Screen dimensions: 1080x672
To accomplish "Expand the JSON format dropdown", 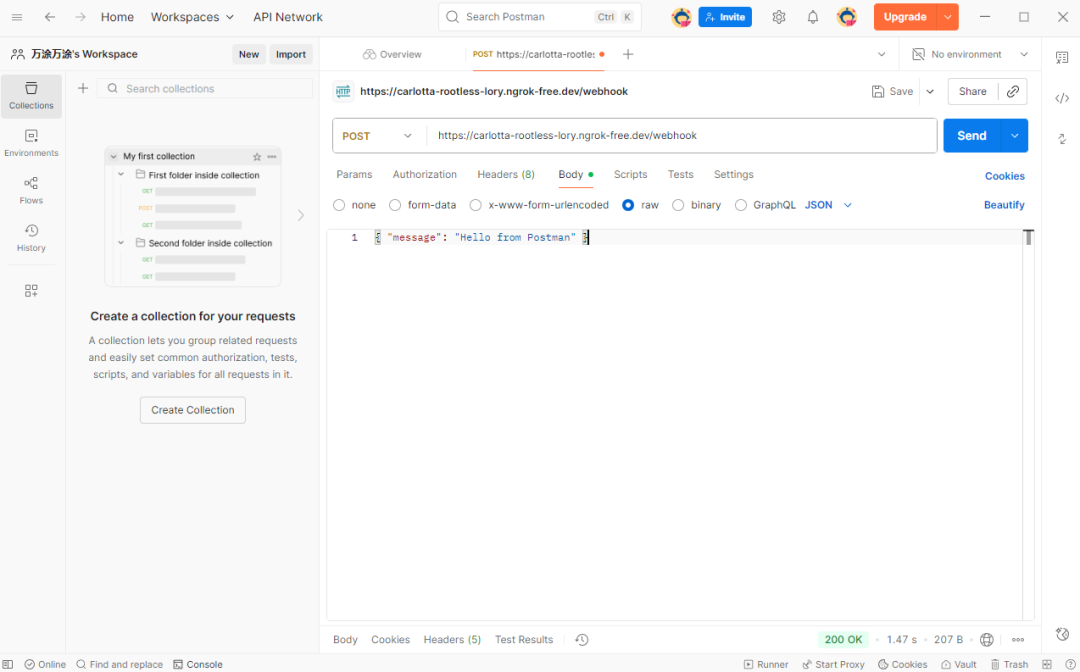I will click(828, 205).
